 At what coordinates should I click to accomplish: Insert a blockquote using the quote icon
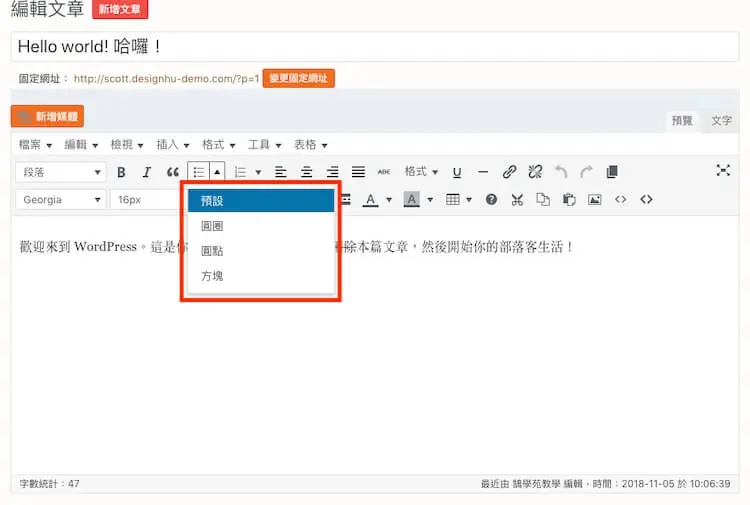click(173, 172)
